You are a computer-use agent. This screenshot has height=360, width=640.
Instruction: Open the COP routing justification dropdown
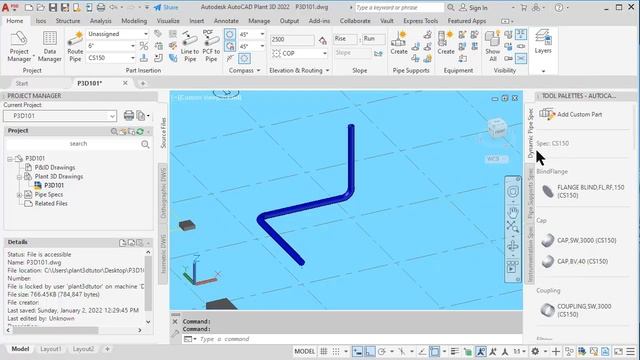tap(325, 53)
